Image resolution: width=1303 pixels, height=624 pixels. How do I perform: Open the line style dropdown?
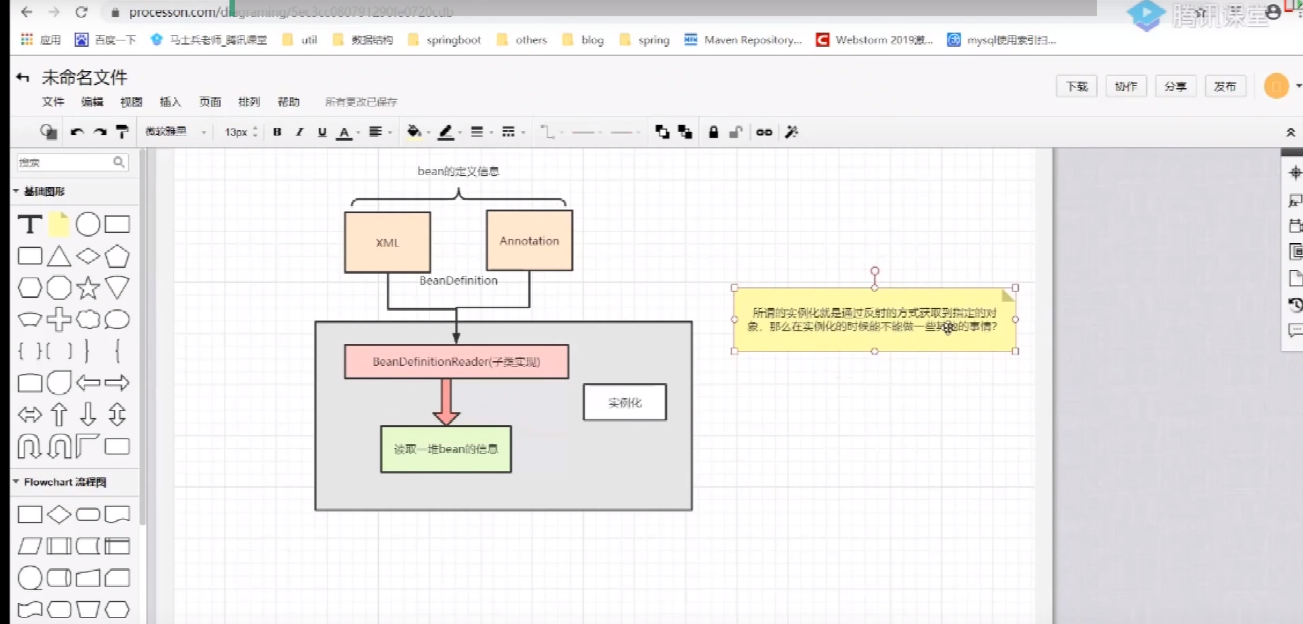pyautogui.click(x=512, y=132)
